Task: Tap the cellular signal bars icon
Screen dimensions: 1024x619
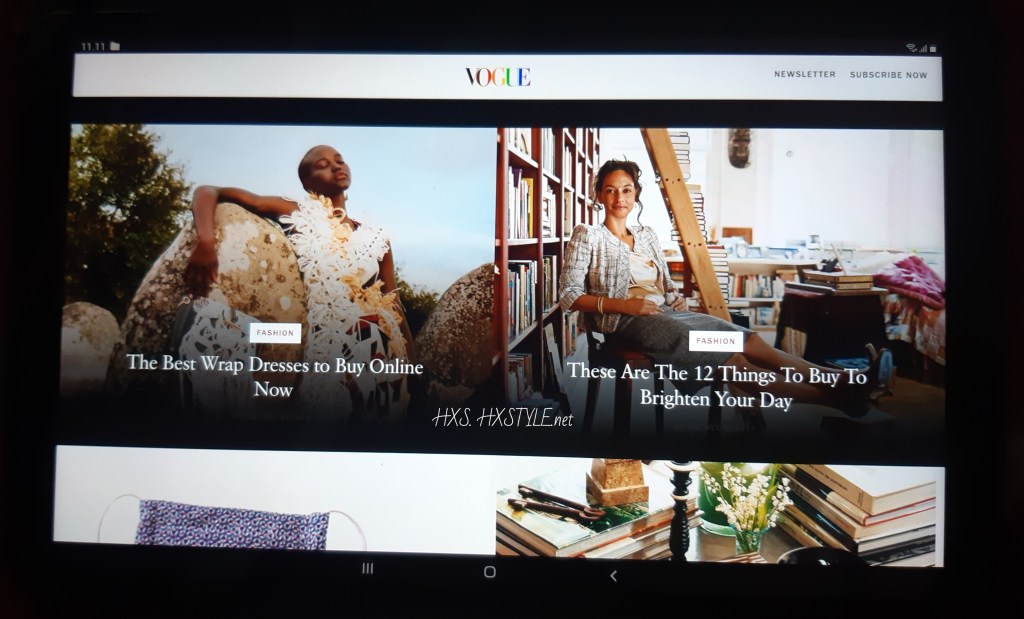Action: 922,48
